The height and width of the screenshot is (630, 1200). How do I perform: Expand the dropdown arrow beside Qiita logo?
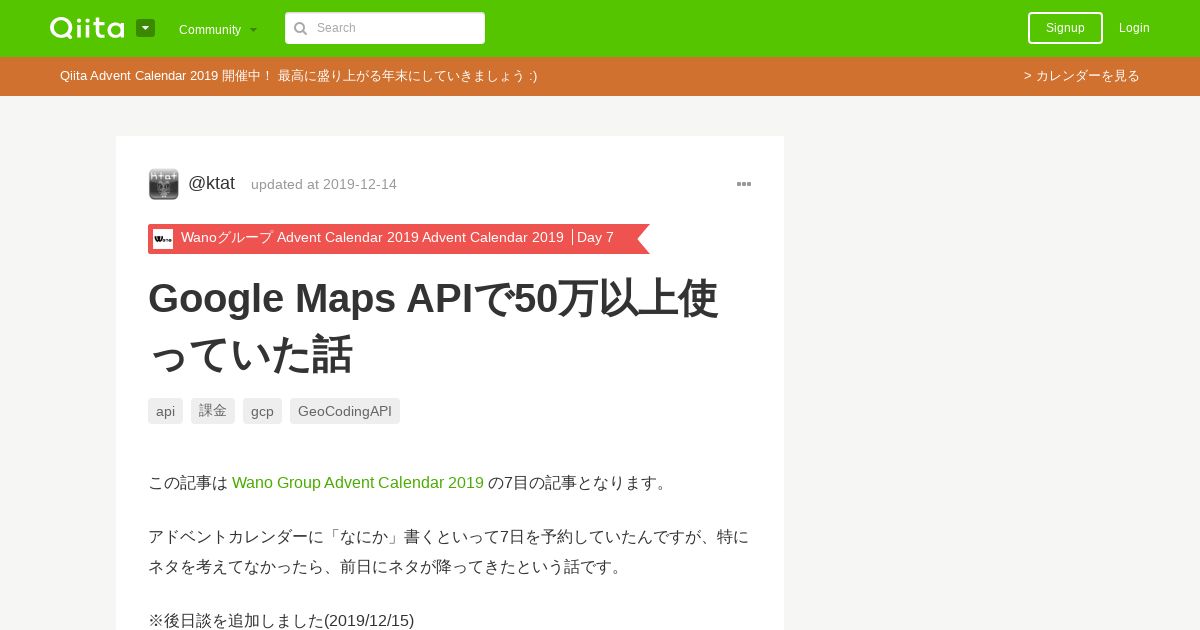coord(145,28)
